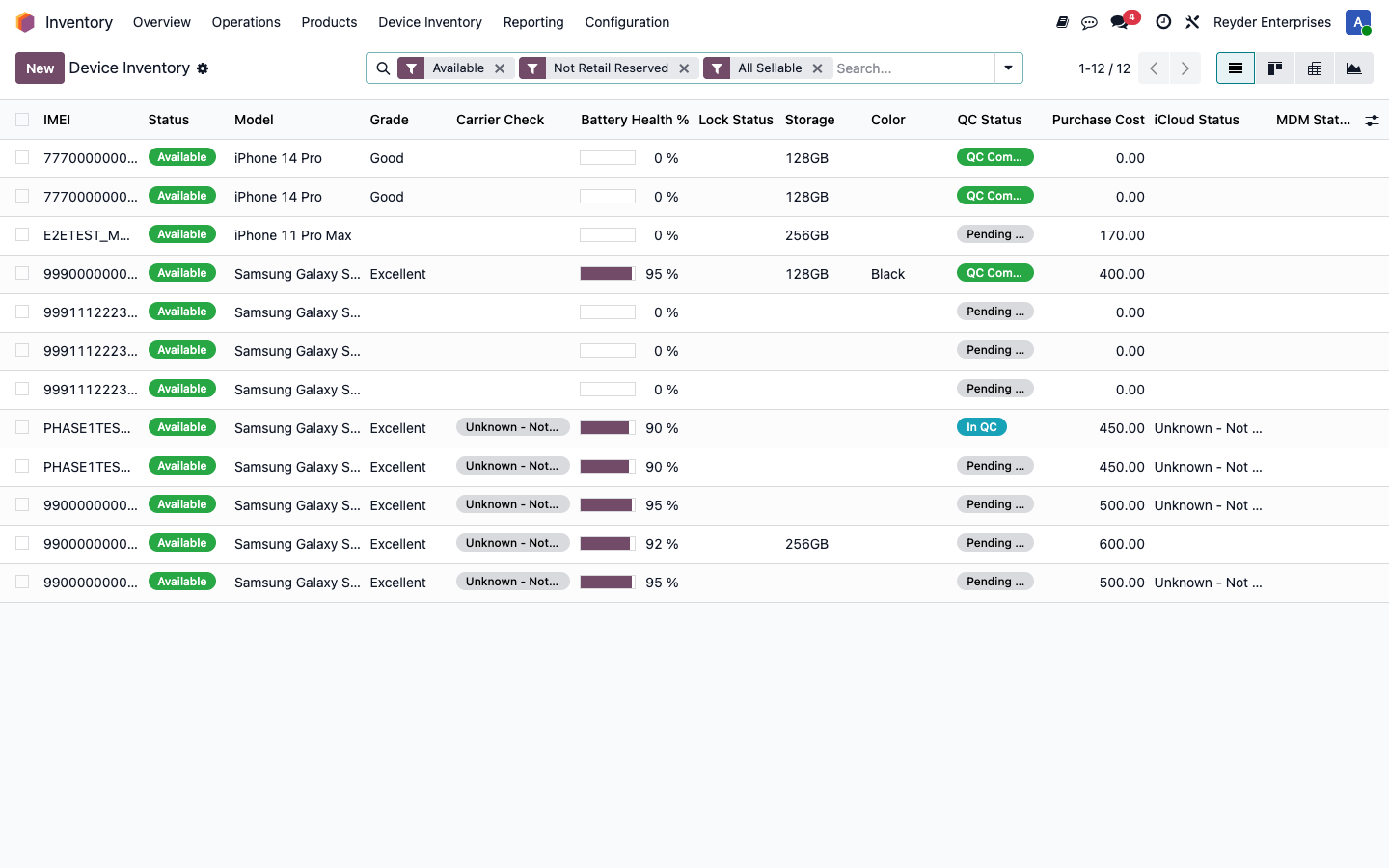Click the New button

click(40, 68)
